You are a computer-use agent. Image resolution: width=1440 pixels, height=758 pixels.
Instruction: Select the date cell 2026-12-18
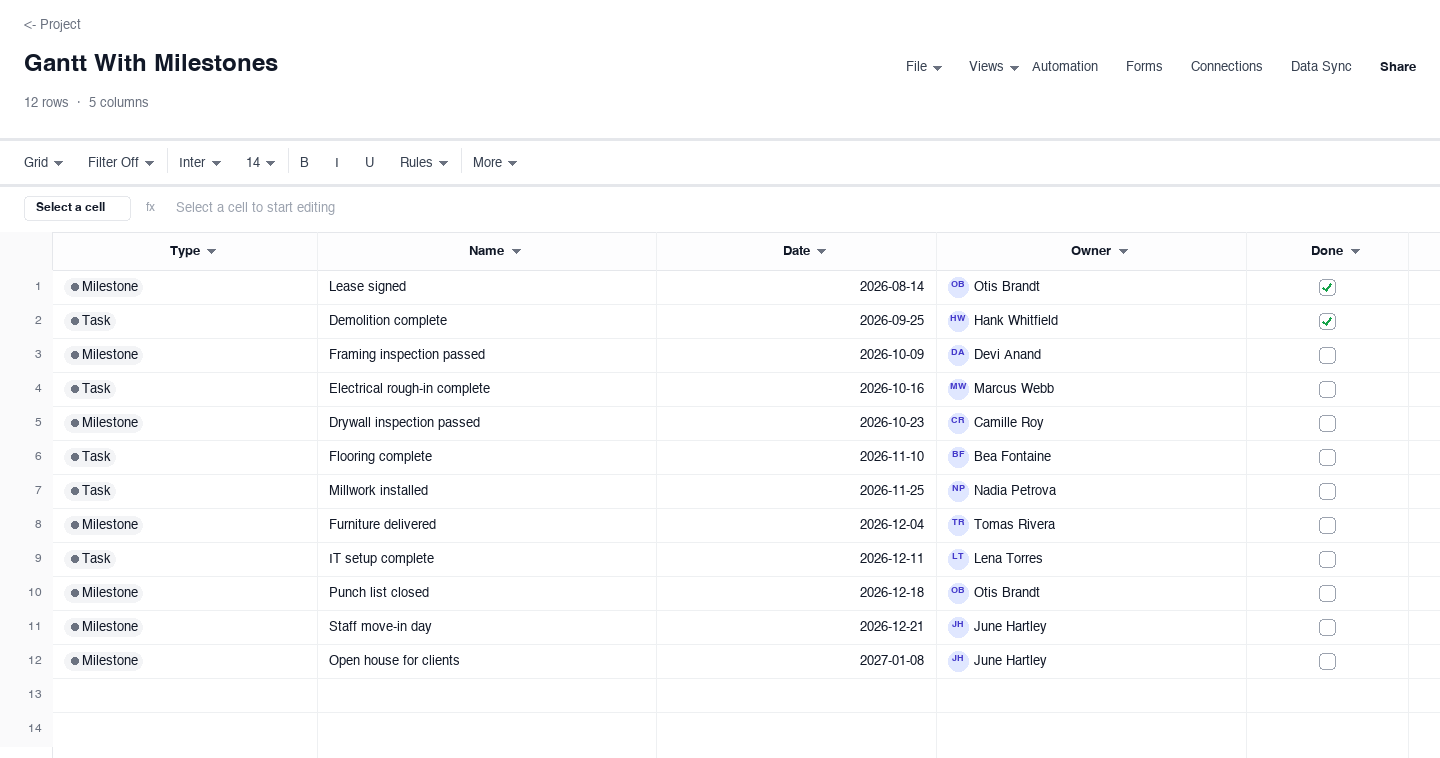[x=796, y=593]
